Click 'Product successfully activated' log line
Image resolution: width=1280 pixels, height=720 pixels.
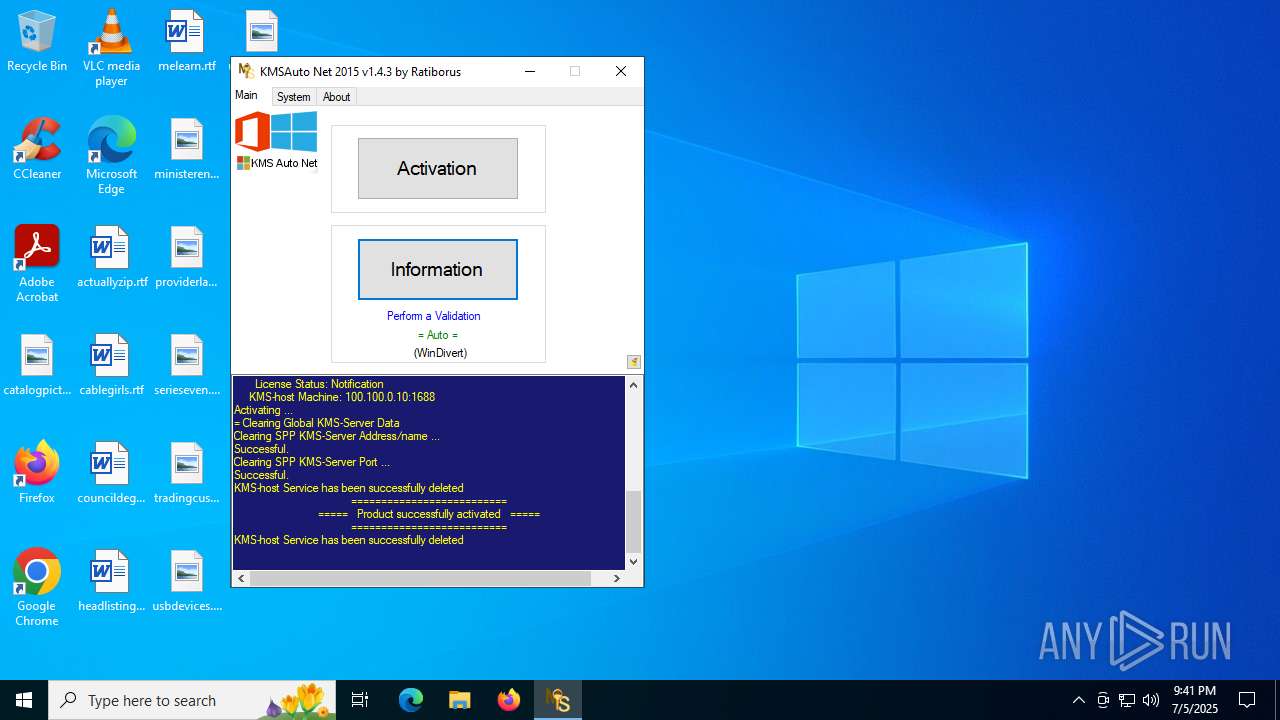click(429, 514)
